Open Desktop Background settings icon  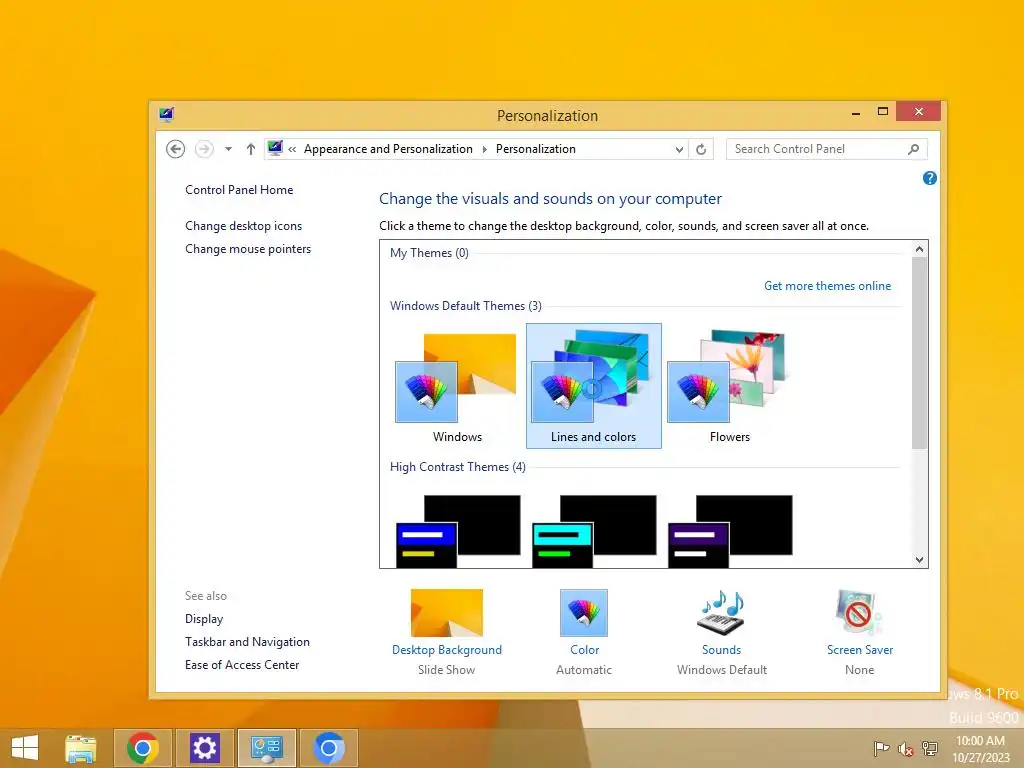click(447, 613)
